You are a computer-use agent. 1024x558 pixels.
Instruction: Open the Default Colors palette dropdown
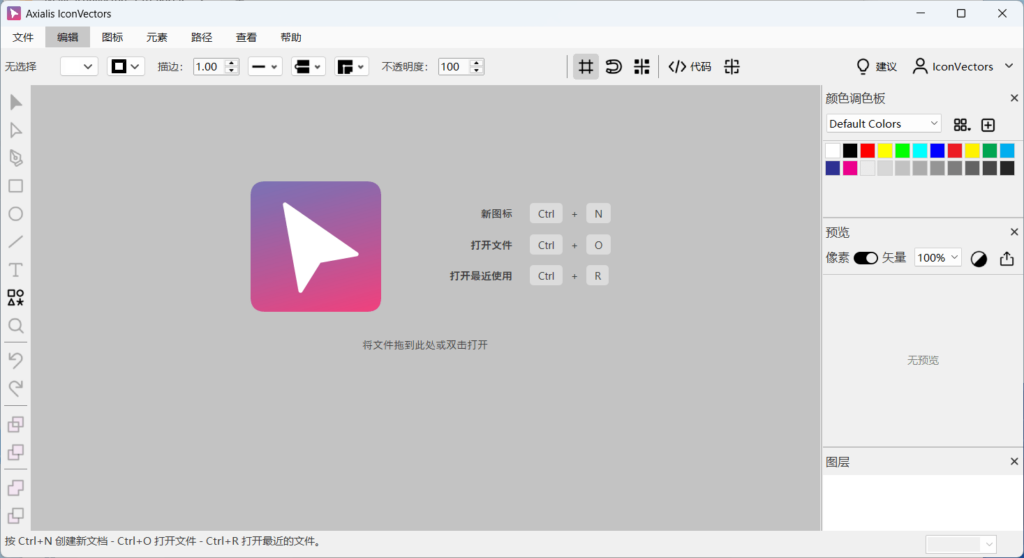click(x=884, y=123)
